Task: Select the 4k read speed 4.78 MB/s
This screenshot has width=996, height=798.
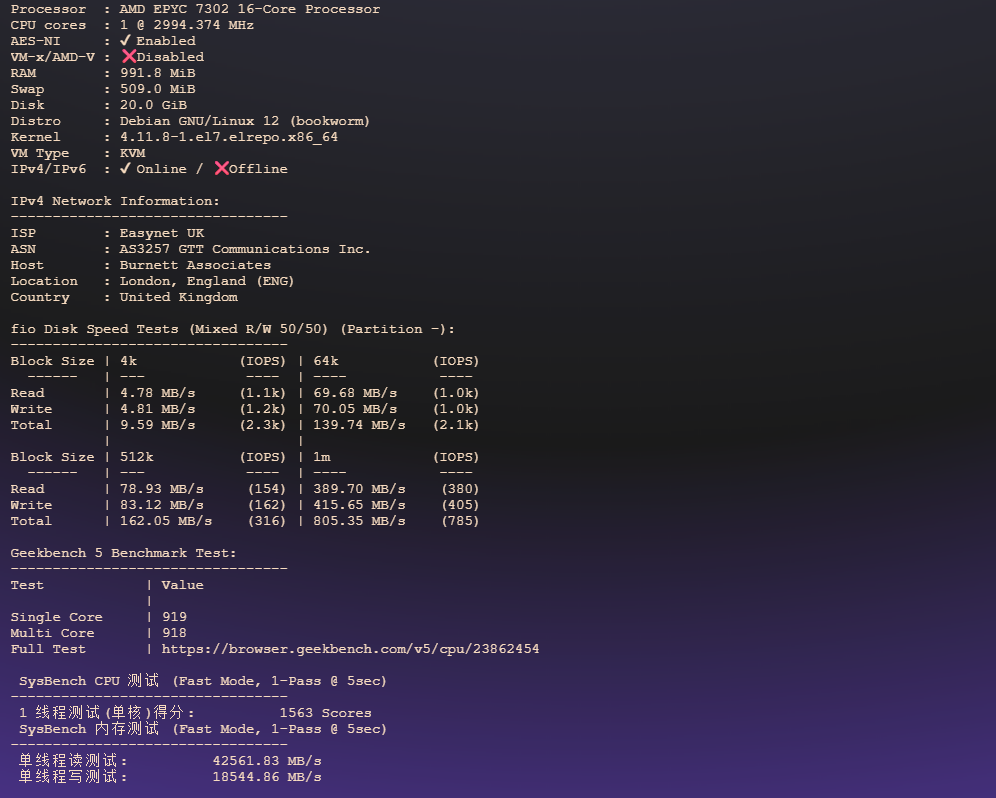Action: pos(157,393)
